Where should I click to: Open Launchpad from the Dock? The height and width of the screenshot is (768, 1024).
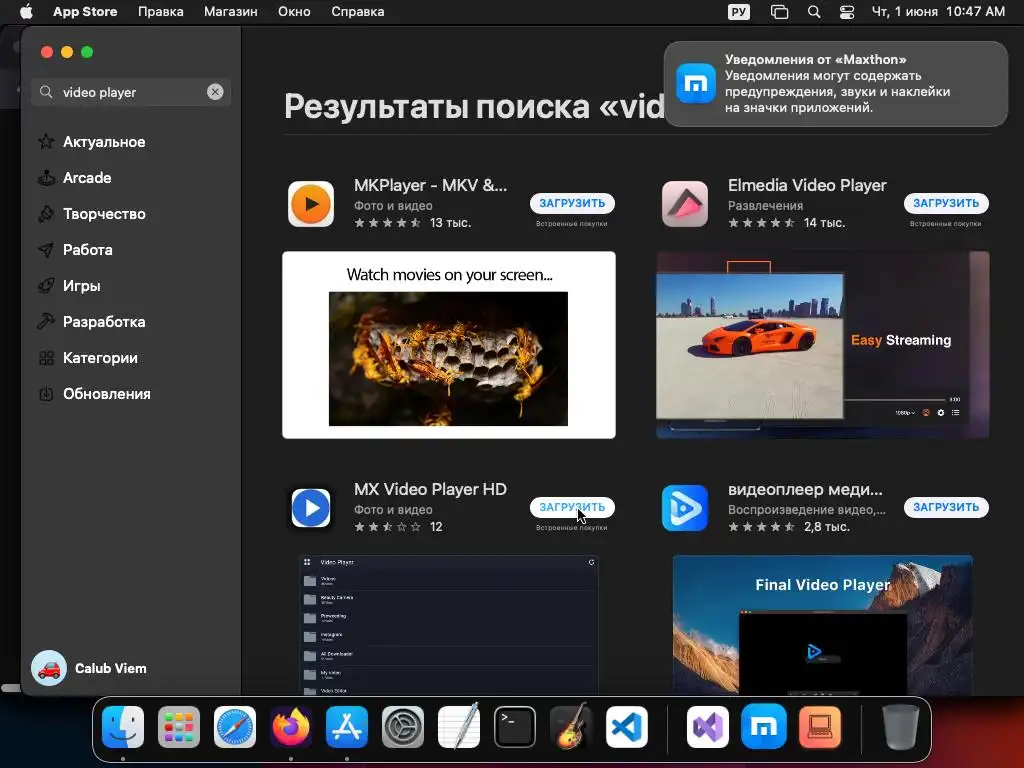click(x=179, y=727)
